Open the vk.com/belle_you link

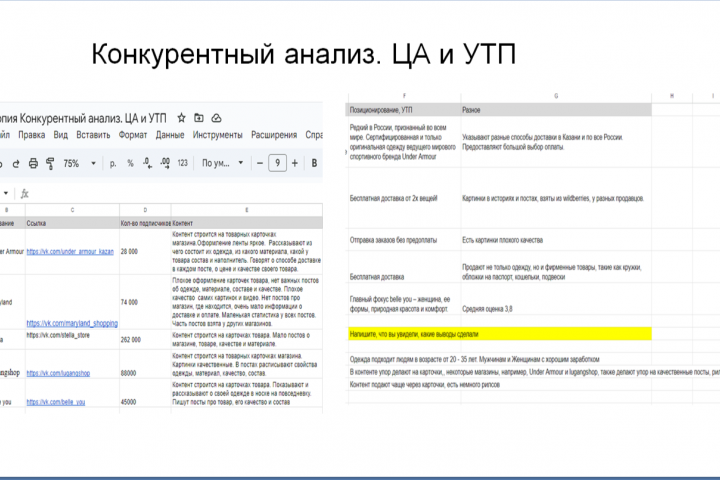click(56, 402)
